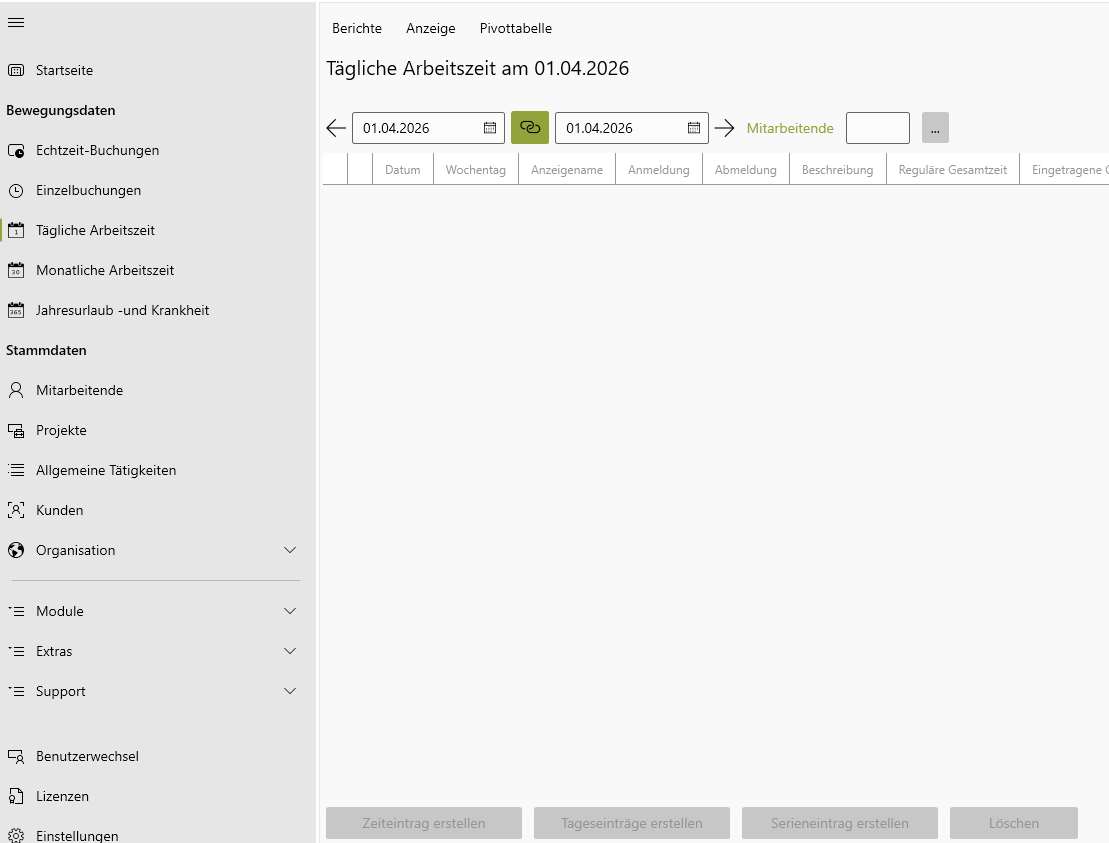Go to Monatliche Arbeitszeit view
The image size is (1109, 843).
[x=105, y=270]
